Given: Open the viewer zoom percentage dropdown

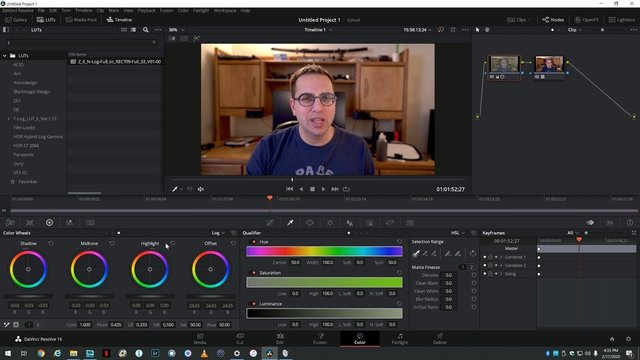Looking at the screenshot, I should point(177,30).
